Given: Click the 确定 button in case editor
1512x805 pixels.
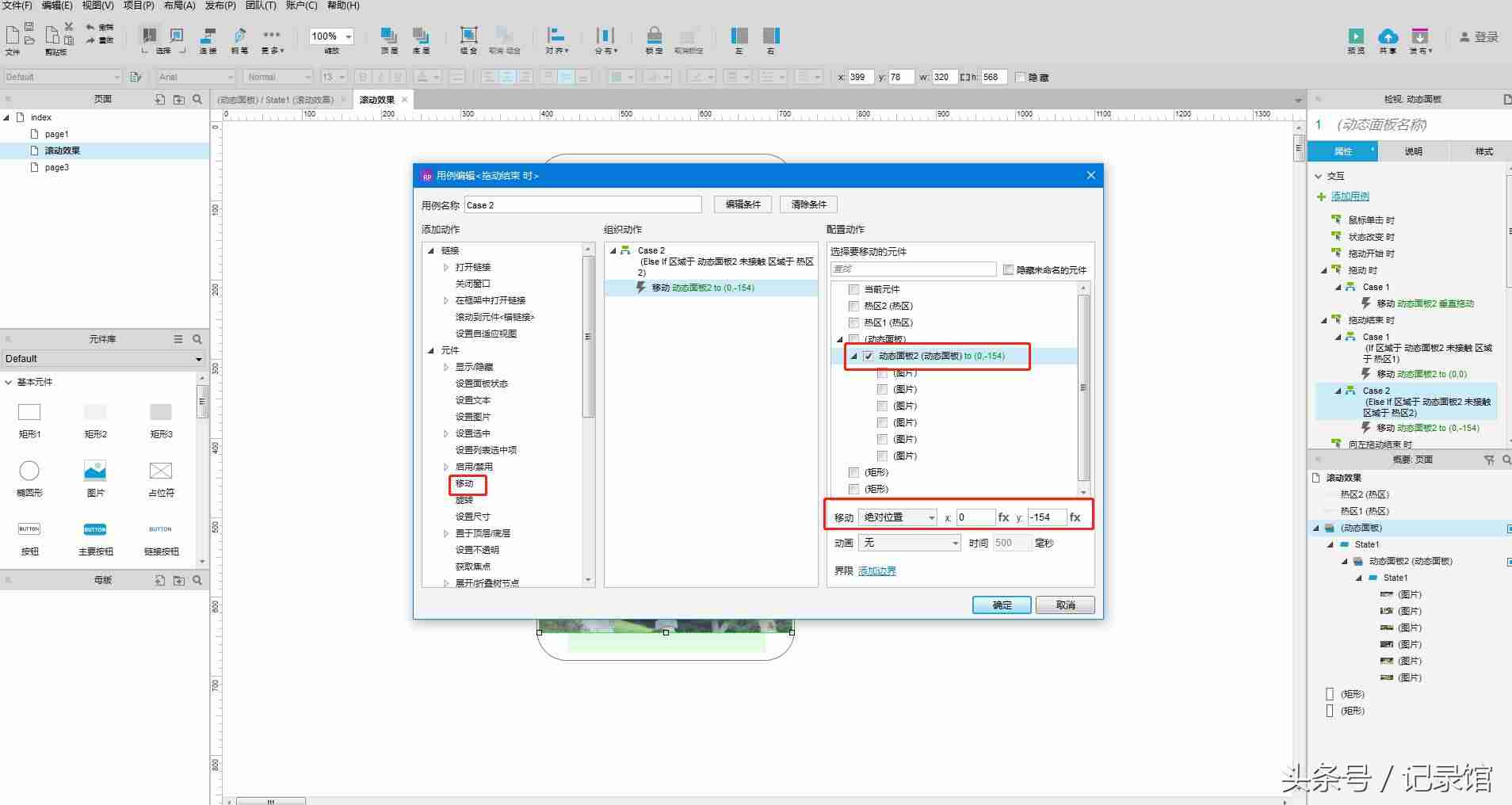Looking at the screenshot, I should pos(1002,605).
